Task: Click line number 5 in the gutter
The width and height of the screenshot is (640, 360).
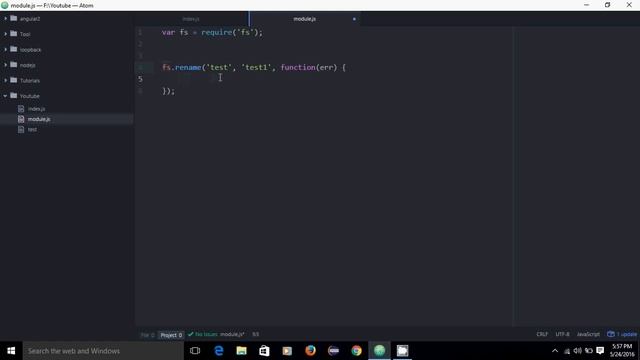Action: pyautogui.click(x=140, y=79)
